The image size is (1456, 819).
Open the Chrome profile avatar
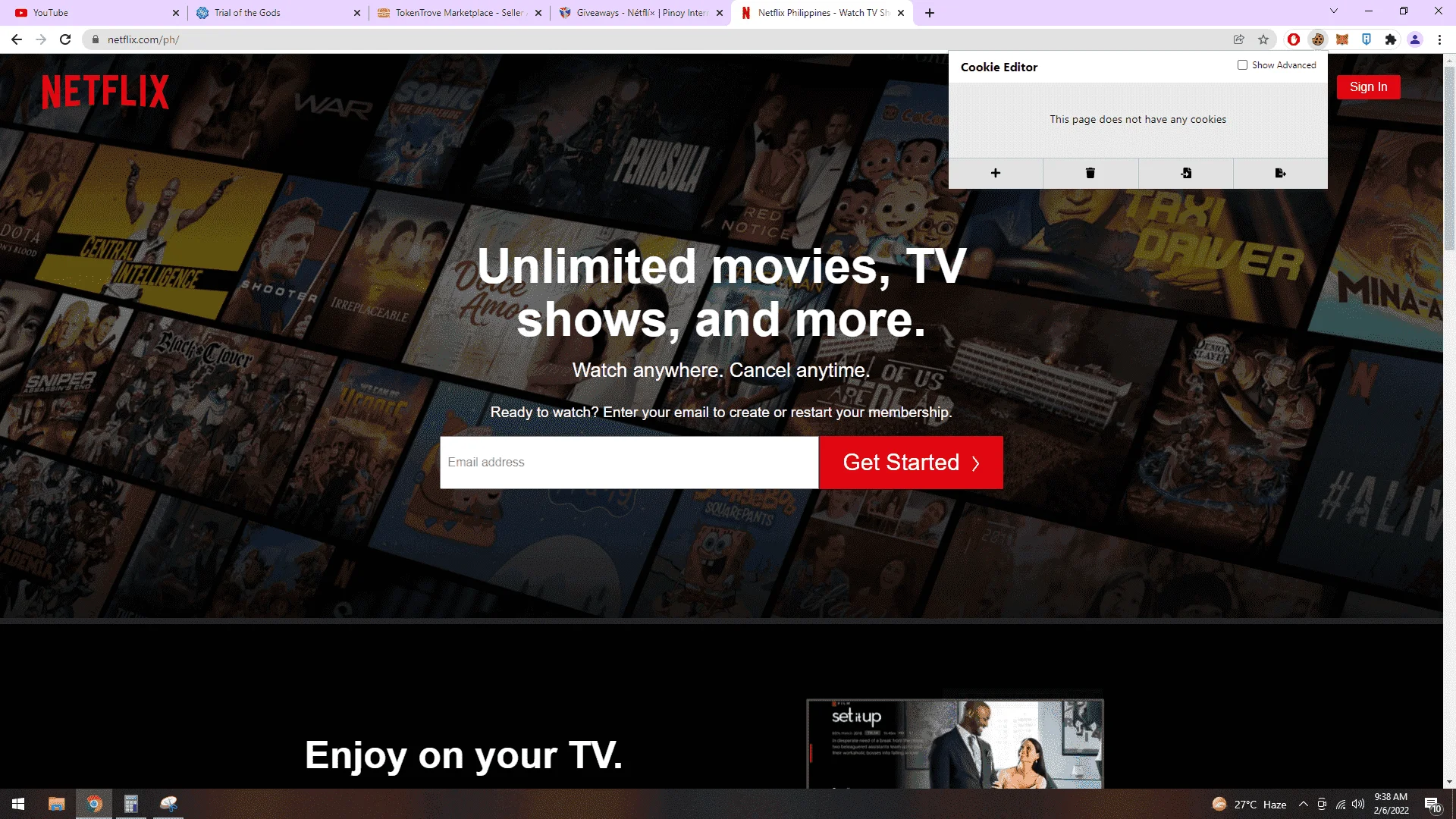(1415, 39)
